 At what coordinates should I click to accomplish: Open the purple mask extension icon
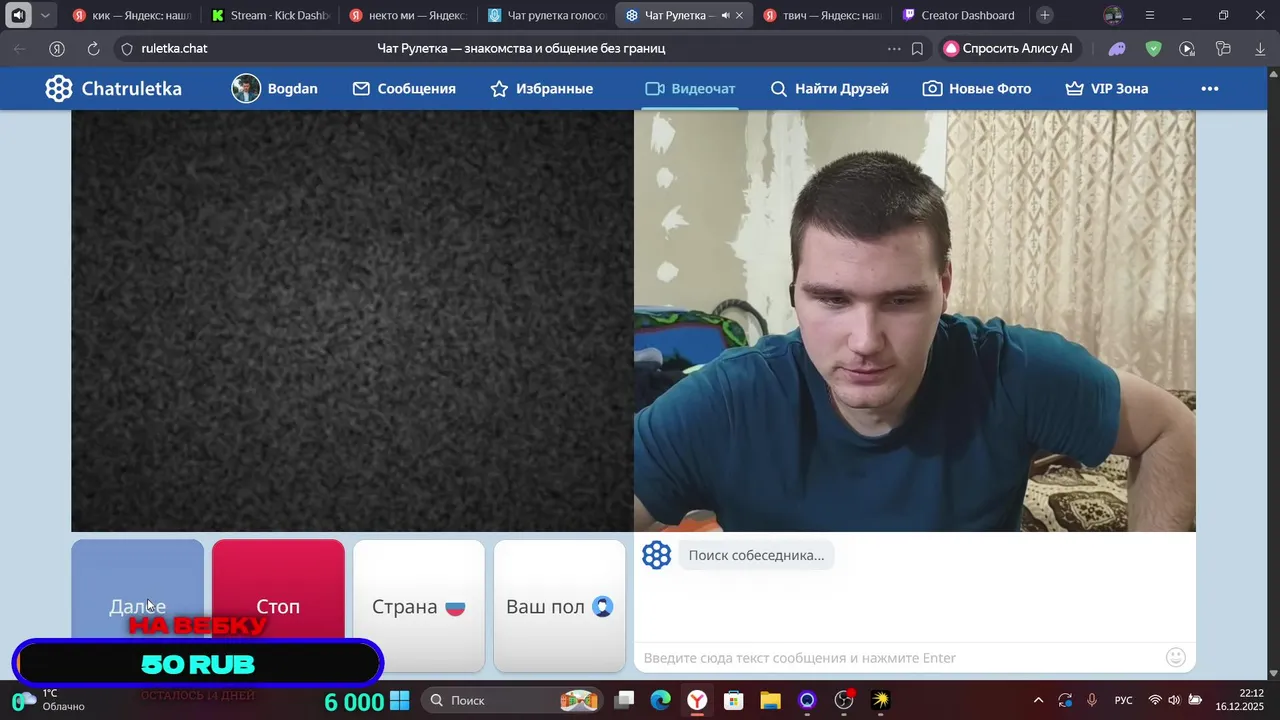(x=1117, y=48)
